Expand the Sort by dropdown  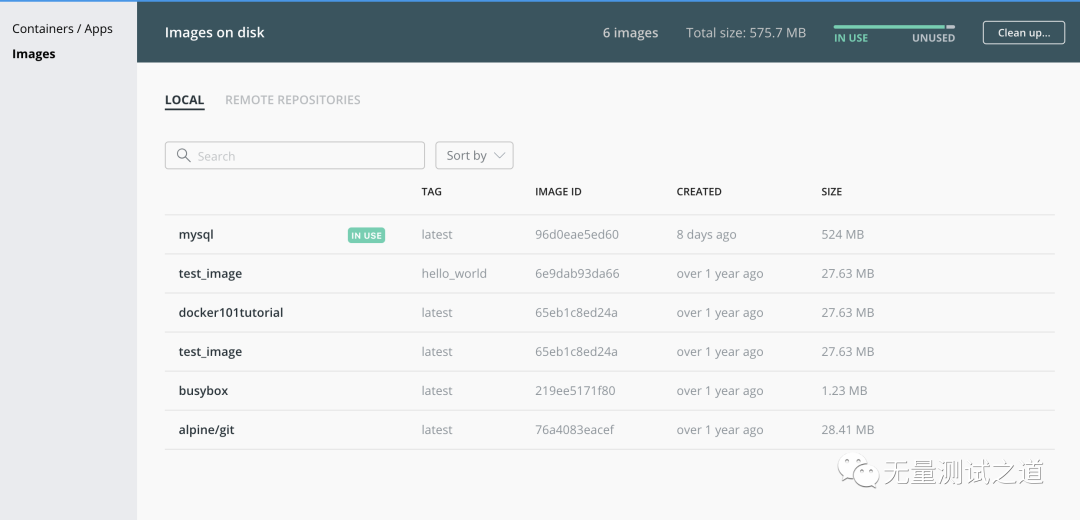[475, 156]
